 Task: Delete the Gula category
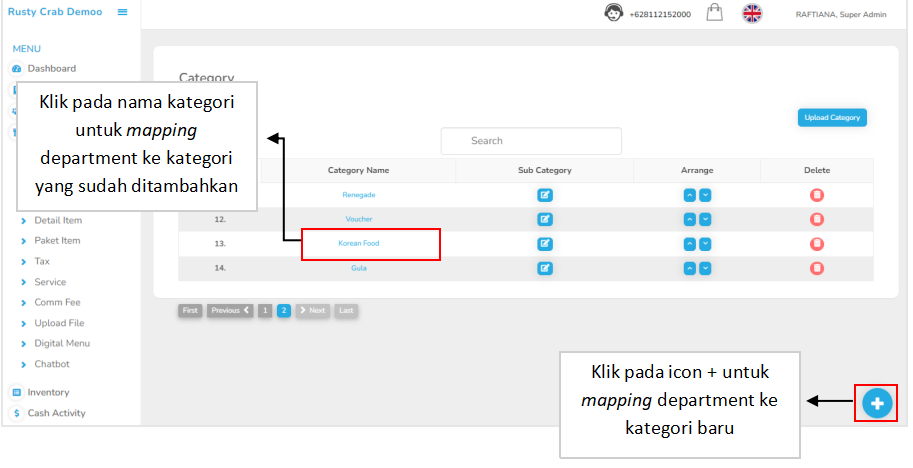(x=817, y=268)
